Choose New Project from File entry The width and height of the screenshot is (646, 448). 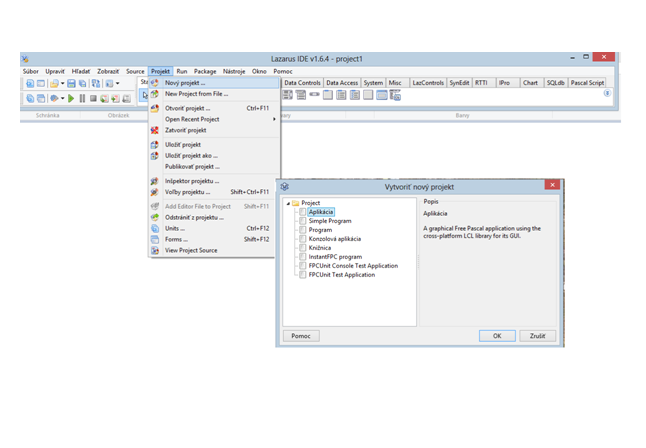point(214,94)
